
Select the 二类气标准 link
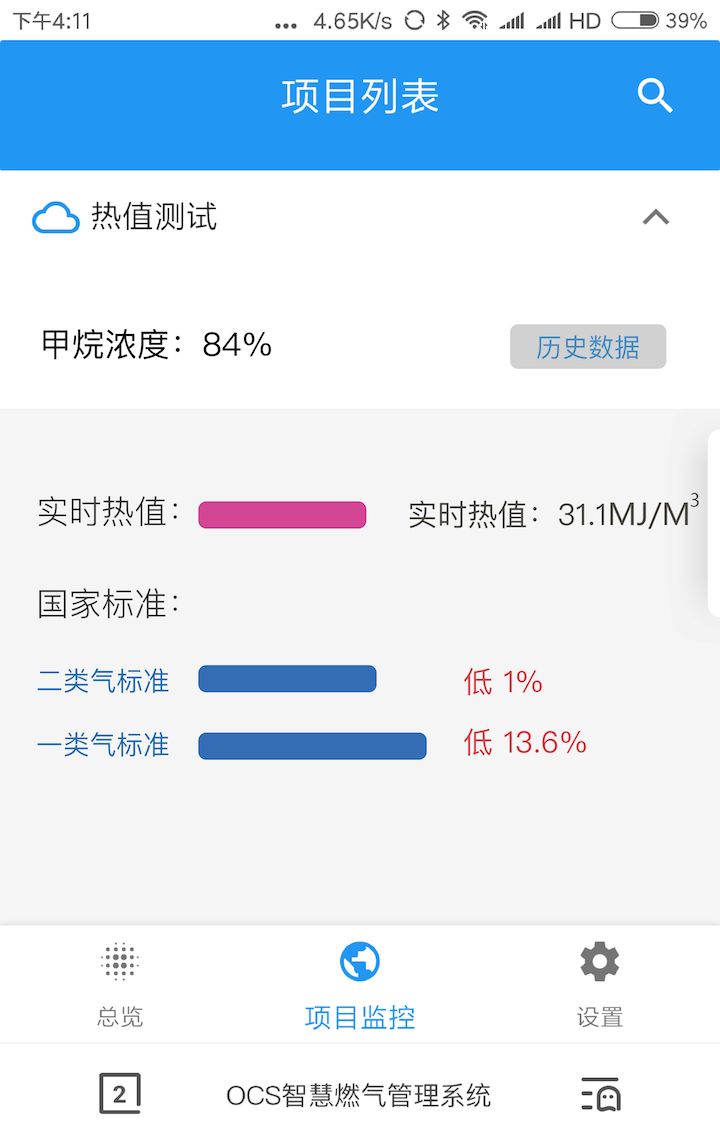tap(103, 682)
